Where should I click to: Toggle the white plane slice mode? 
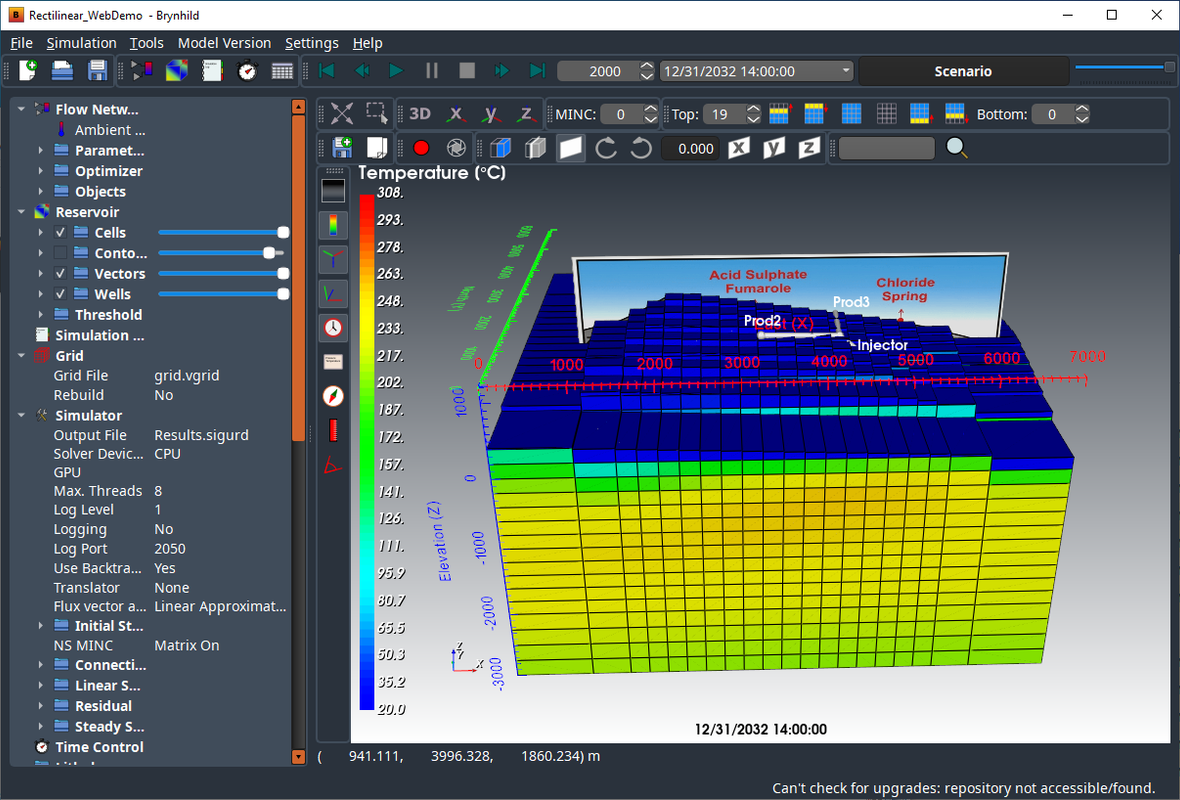click(570, 148)
